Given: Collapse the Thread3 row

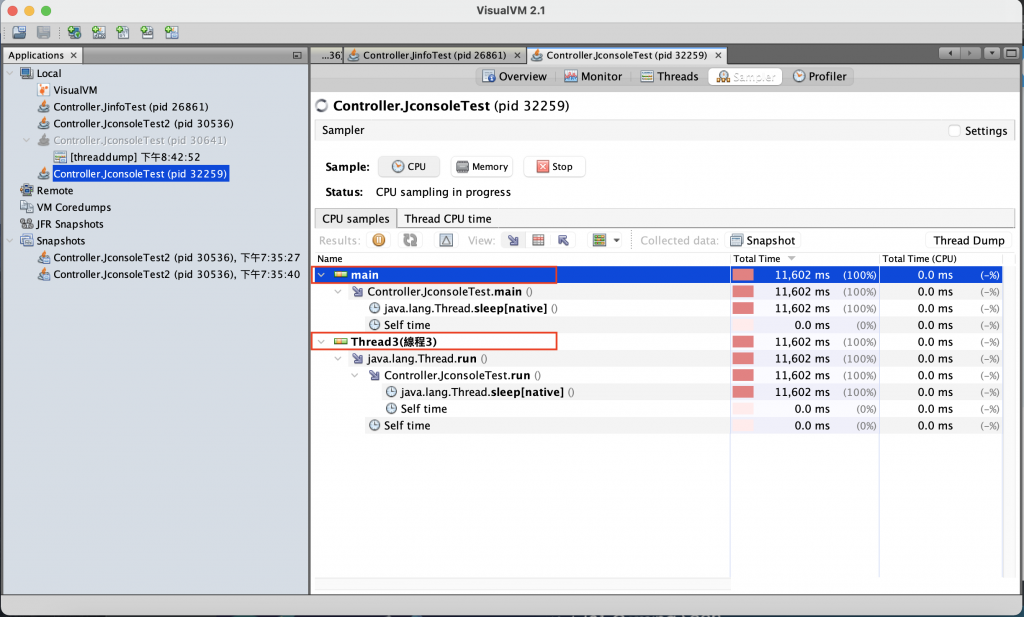Looking at the screenshot, I should click(x=321, y=341).
